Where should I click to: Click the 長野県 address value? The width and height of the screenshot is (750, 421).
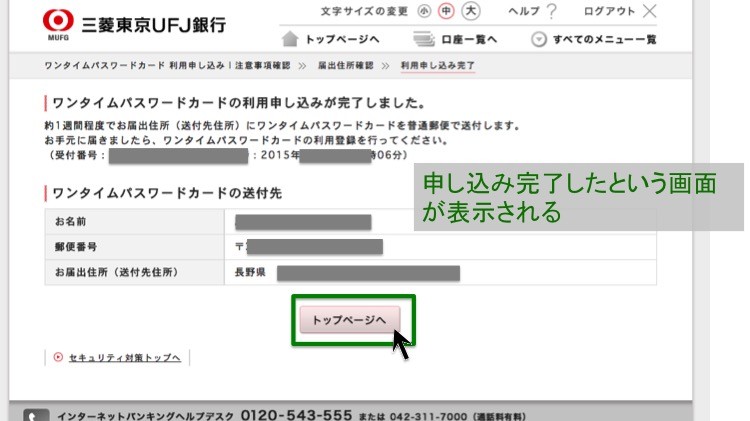(x=250, y=272)
